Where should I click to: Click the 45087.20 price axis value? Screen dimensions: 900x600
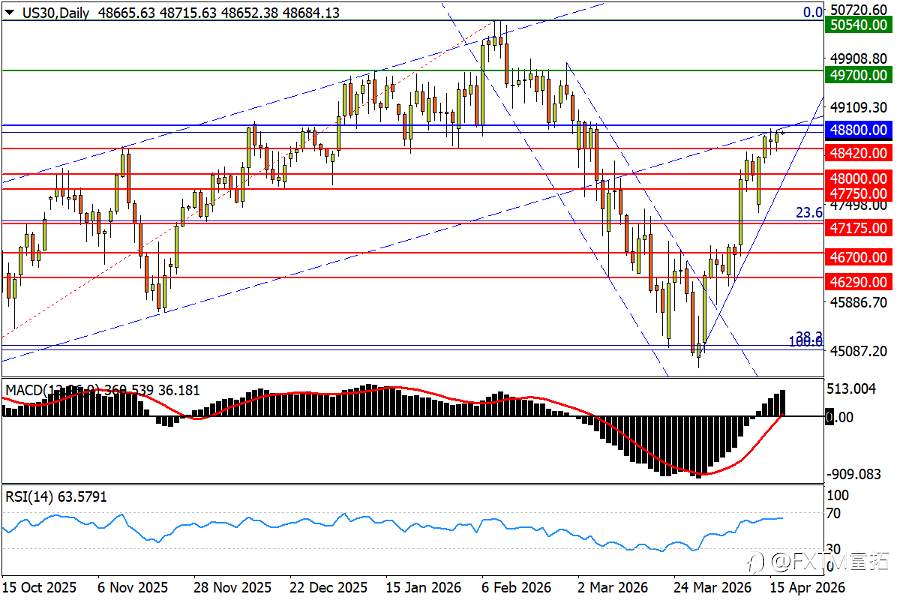[859, 350]
